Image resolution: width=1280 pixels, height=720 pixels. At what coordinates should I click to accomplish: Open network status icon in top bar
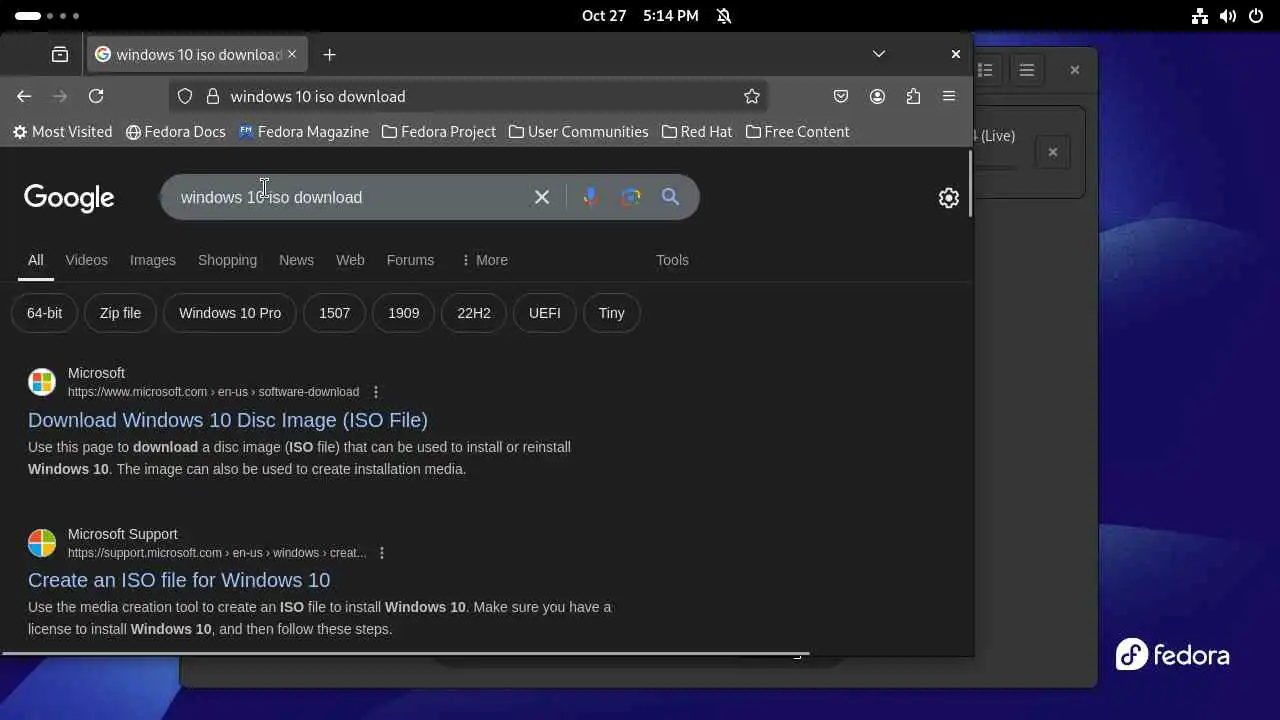coord(1200,16)
